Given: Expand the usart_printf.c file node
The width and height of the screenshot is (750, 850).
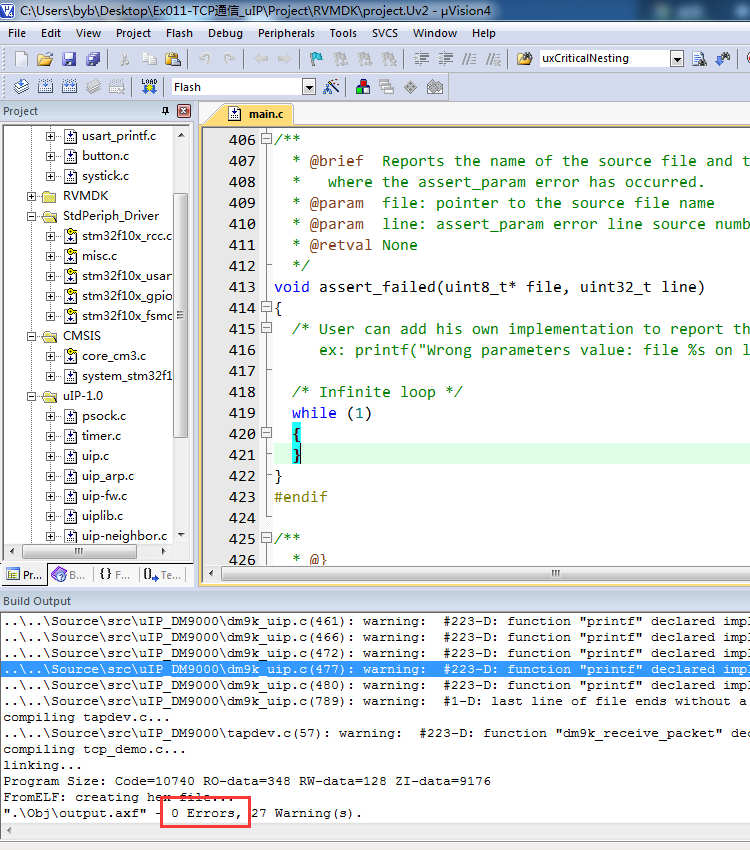Looking at the screenshot, I should pos(50,136).
